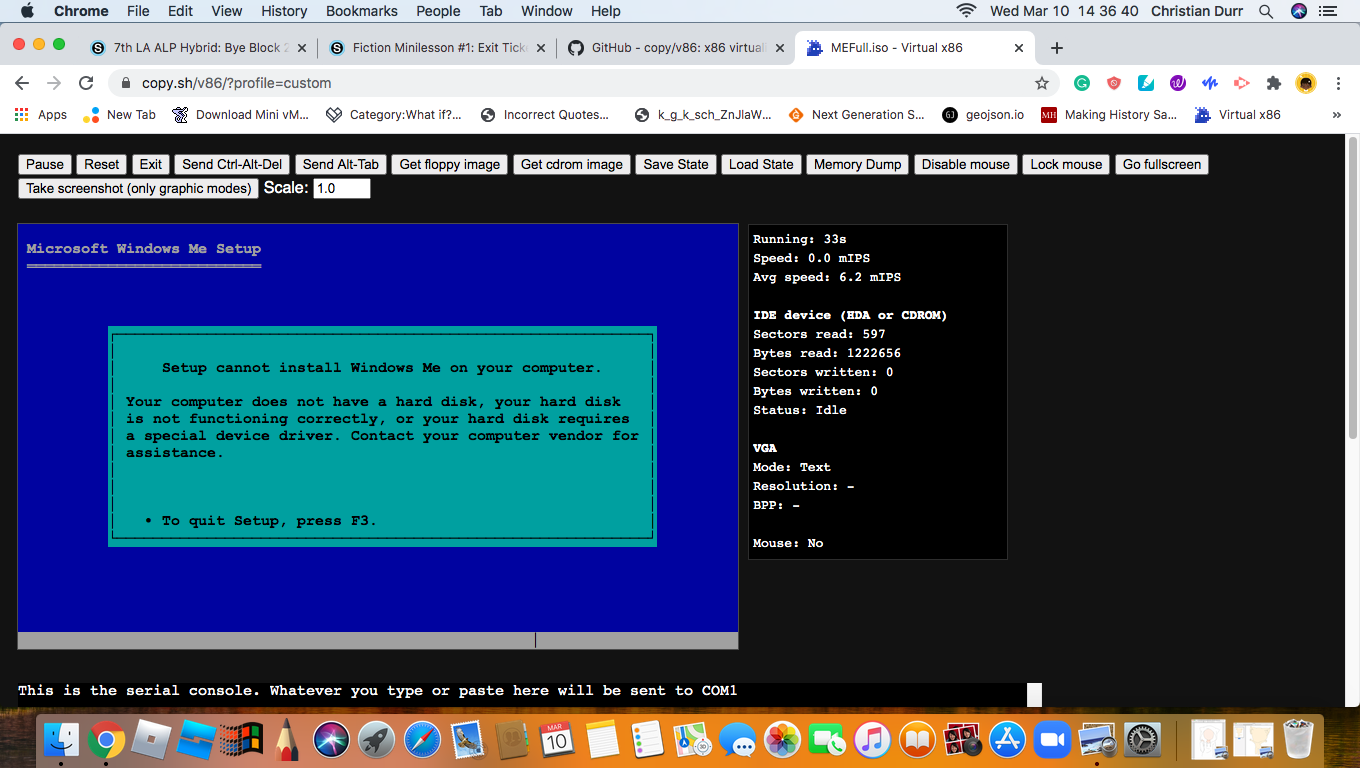
Task: Disable mouse capture in the emulator
Action: [965, 164]
